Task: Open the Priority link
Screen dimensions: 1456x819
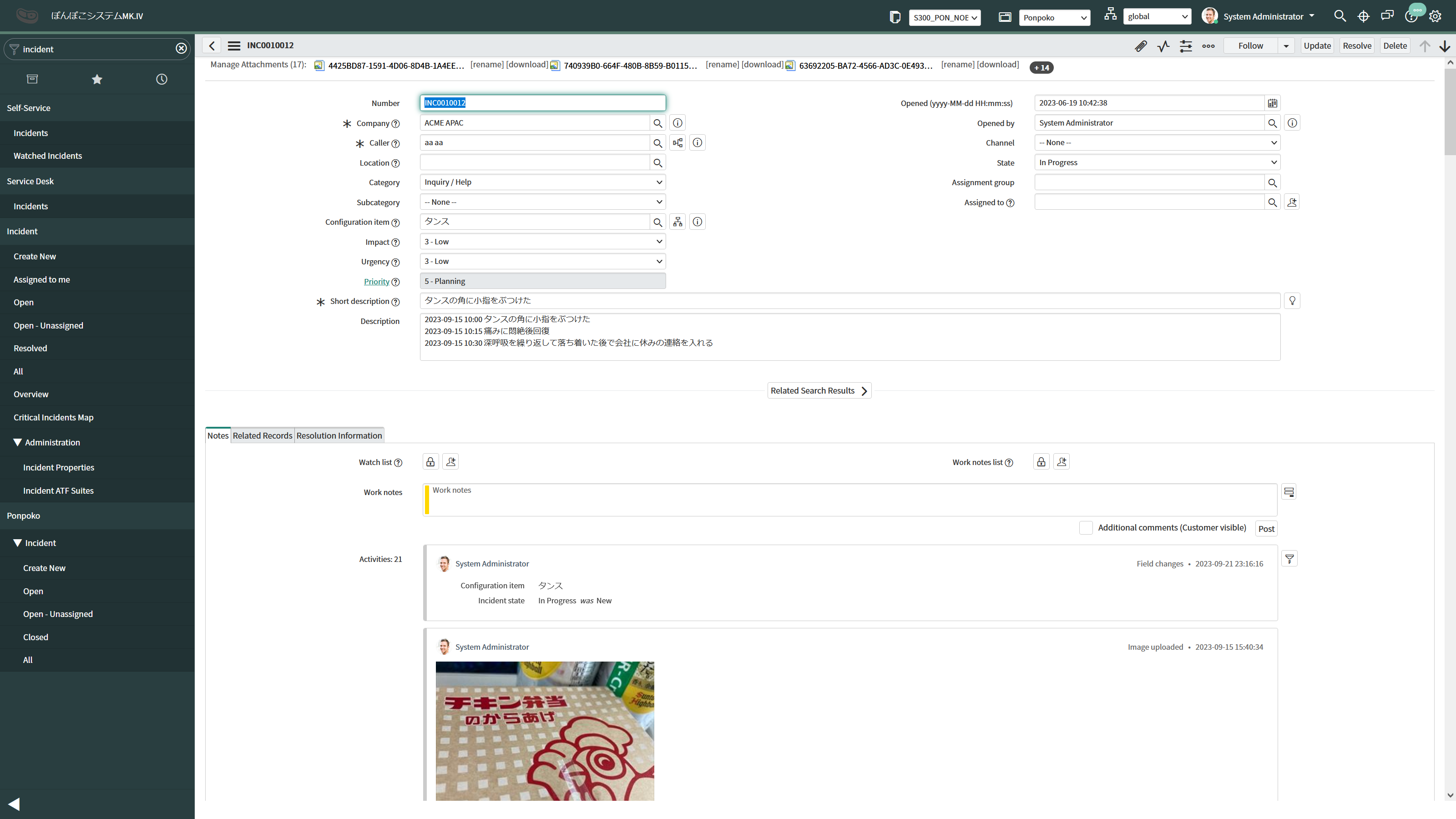Action: pyautogui.click(x=376, y=281)
